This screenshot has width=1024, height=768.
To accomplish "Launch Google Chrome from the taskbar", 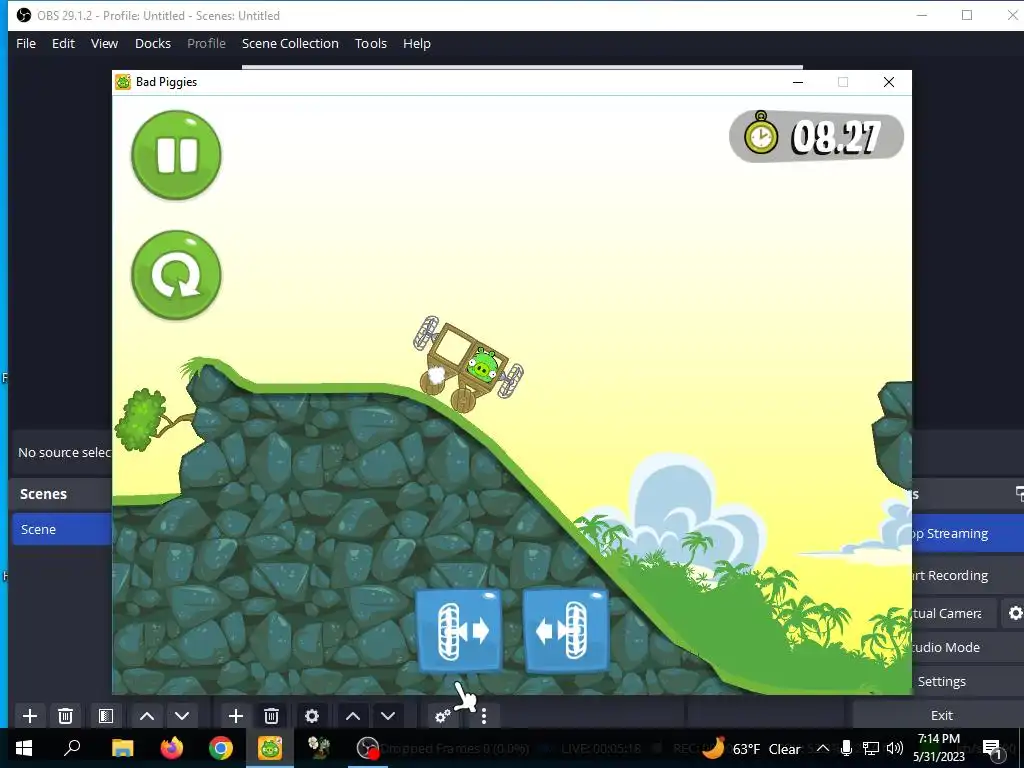I will pyautogui.click(x=221, y=748).
